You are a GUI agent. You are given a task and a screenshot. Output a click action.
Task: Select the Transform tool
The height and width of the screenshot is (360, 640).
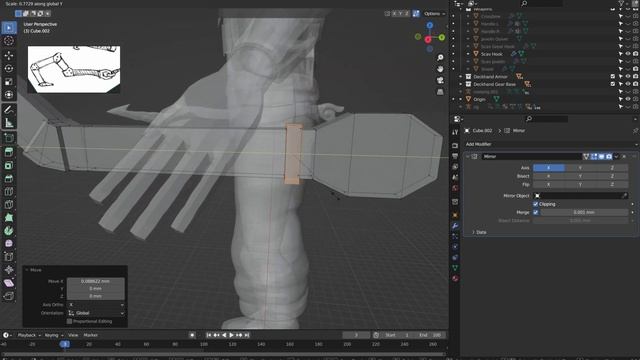9,95
